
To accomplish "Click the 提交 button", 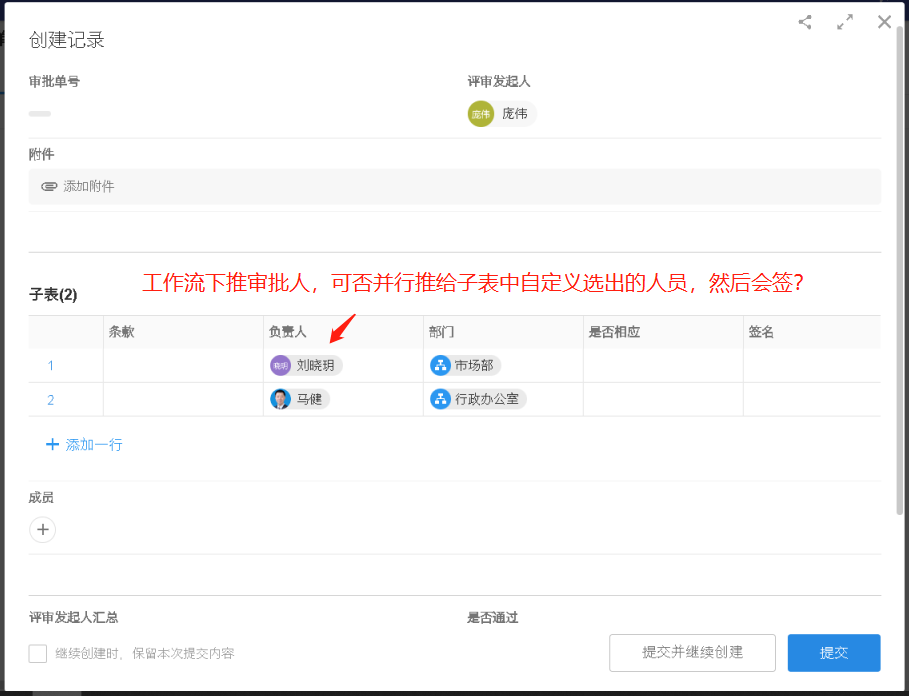I will [833, 652].
